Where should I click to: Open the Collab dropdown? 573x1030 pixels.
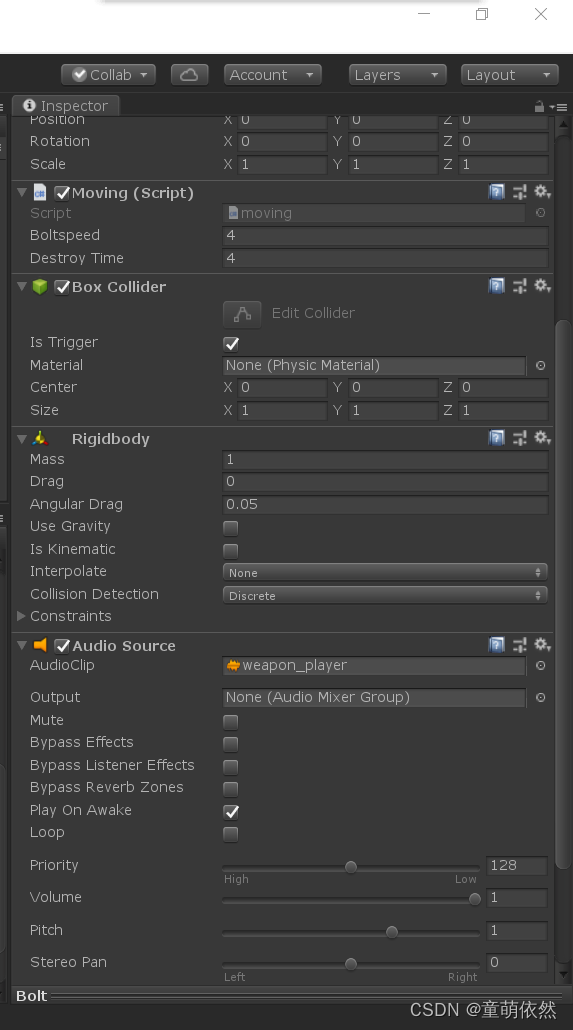click(108, 75)
